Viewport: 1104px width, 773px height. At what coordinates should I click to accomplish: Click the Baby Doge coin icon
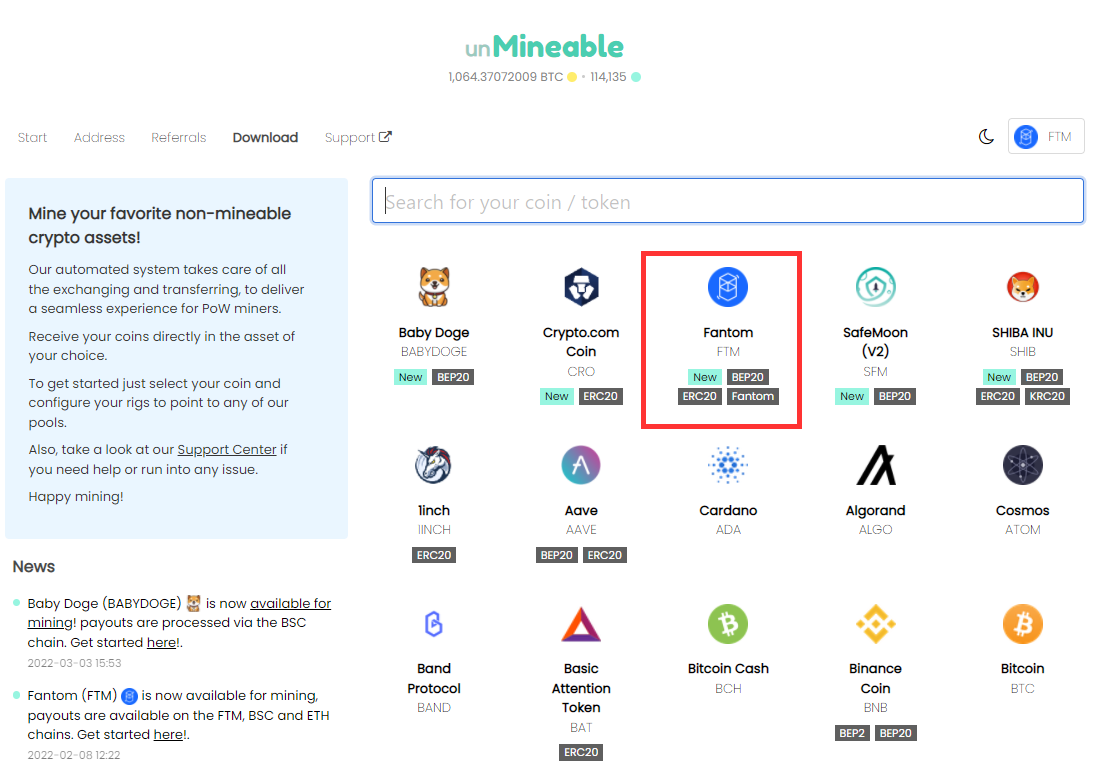(434, 287)
